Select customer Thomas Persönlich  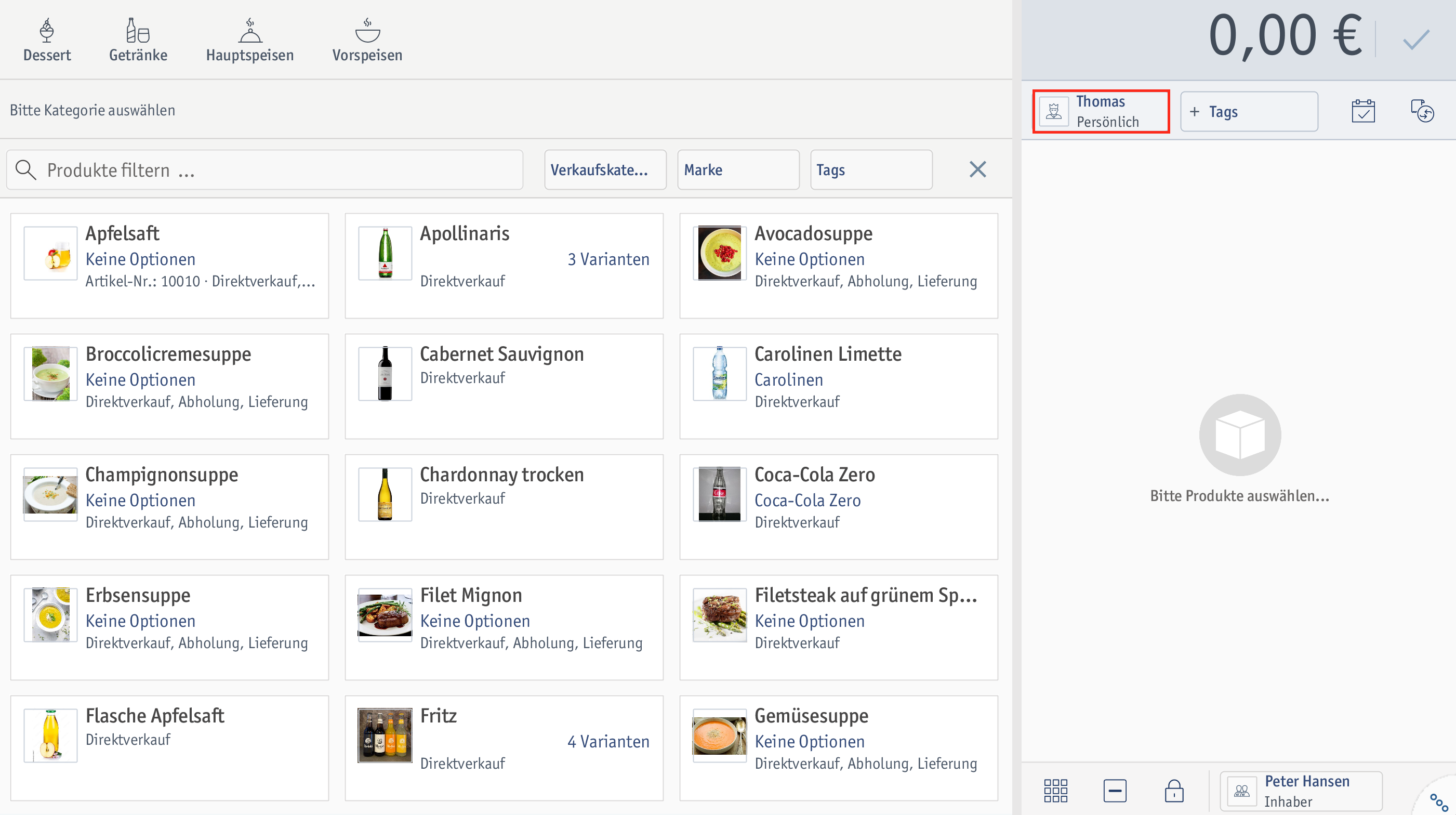(x=1101, y=111)
